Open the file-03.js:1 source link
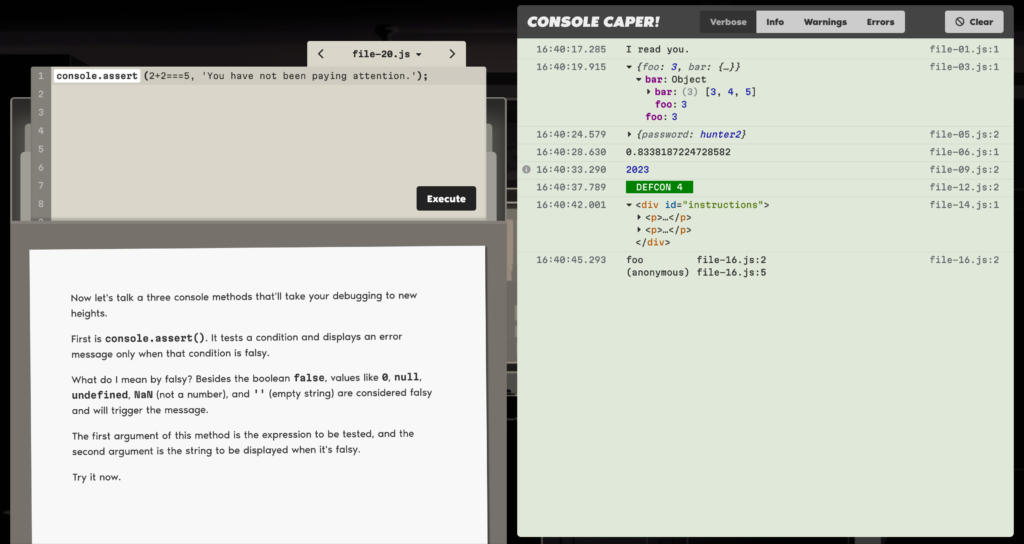The width and height of the screenshot is (1024, 544). pyautogui.click(x=964, y=67)
